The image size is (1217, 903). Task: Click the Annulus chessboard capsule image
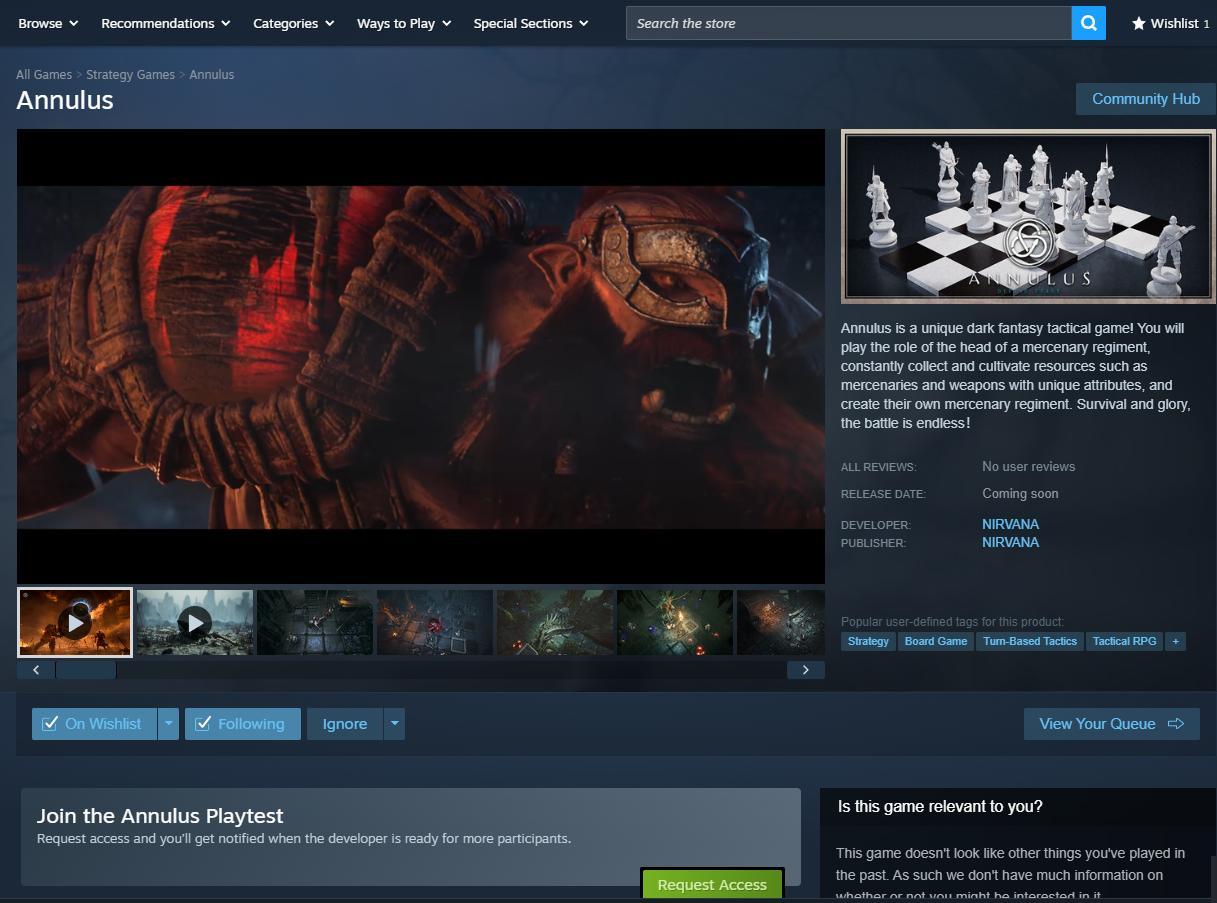click(1027, 216)
